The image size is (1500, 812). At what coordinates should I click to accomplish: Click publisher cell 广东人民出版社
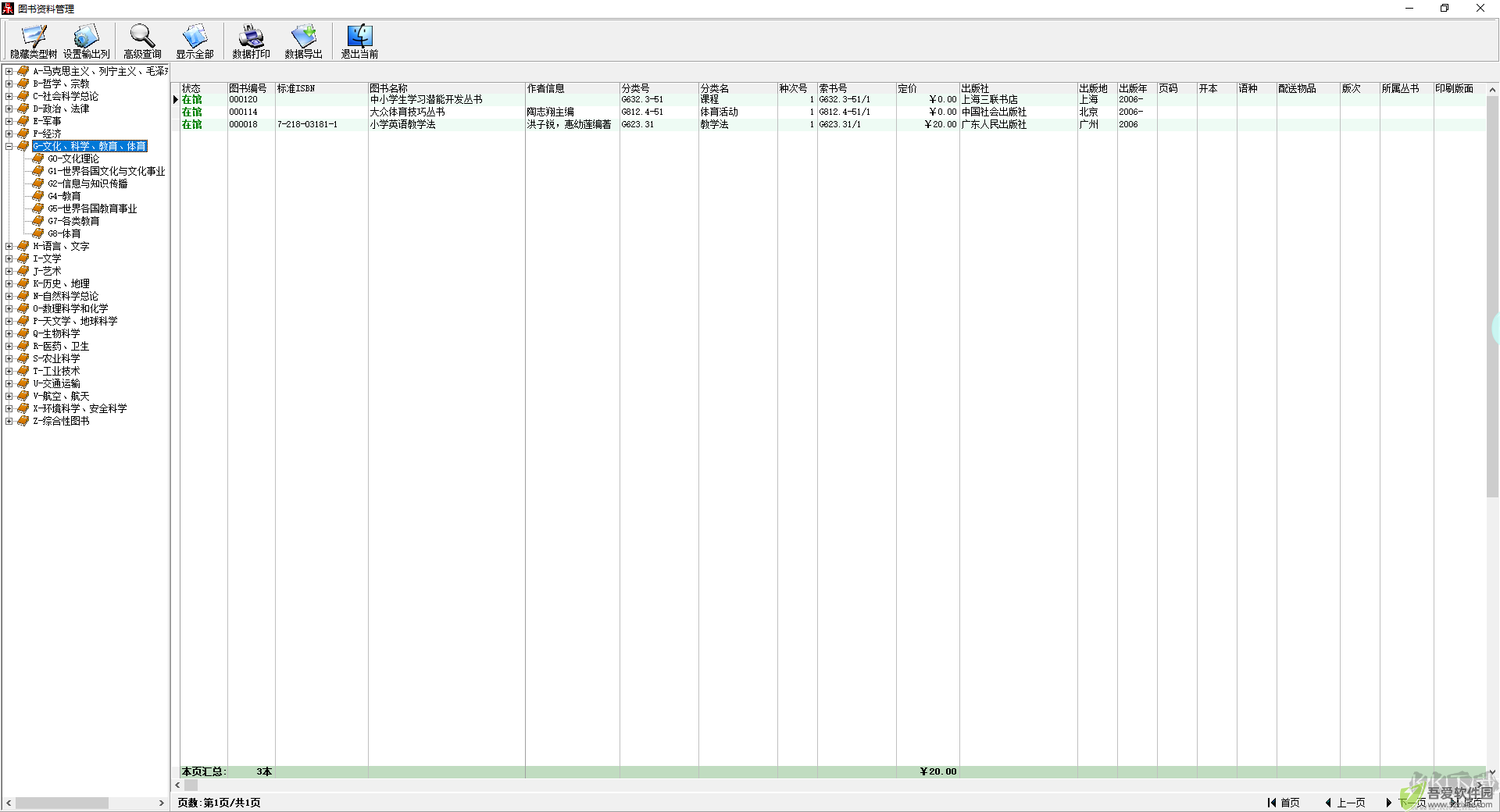[x=1019, y=124]
